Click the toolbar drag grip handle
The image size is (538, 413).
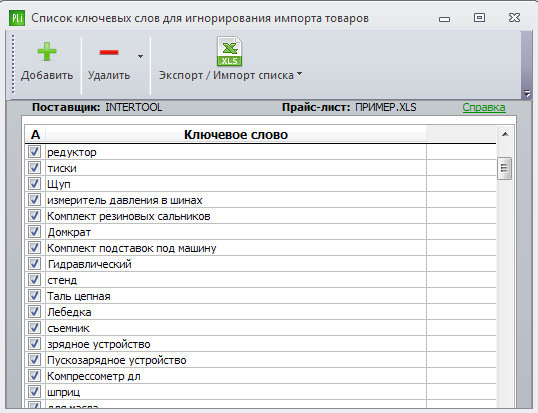click(x=13, y=64)
